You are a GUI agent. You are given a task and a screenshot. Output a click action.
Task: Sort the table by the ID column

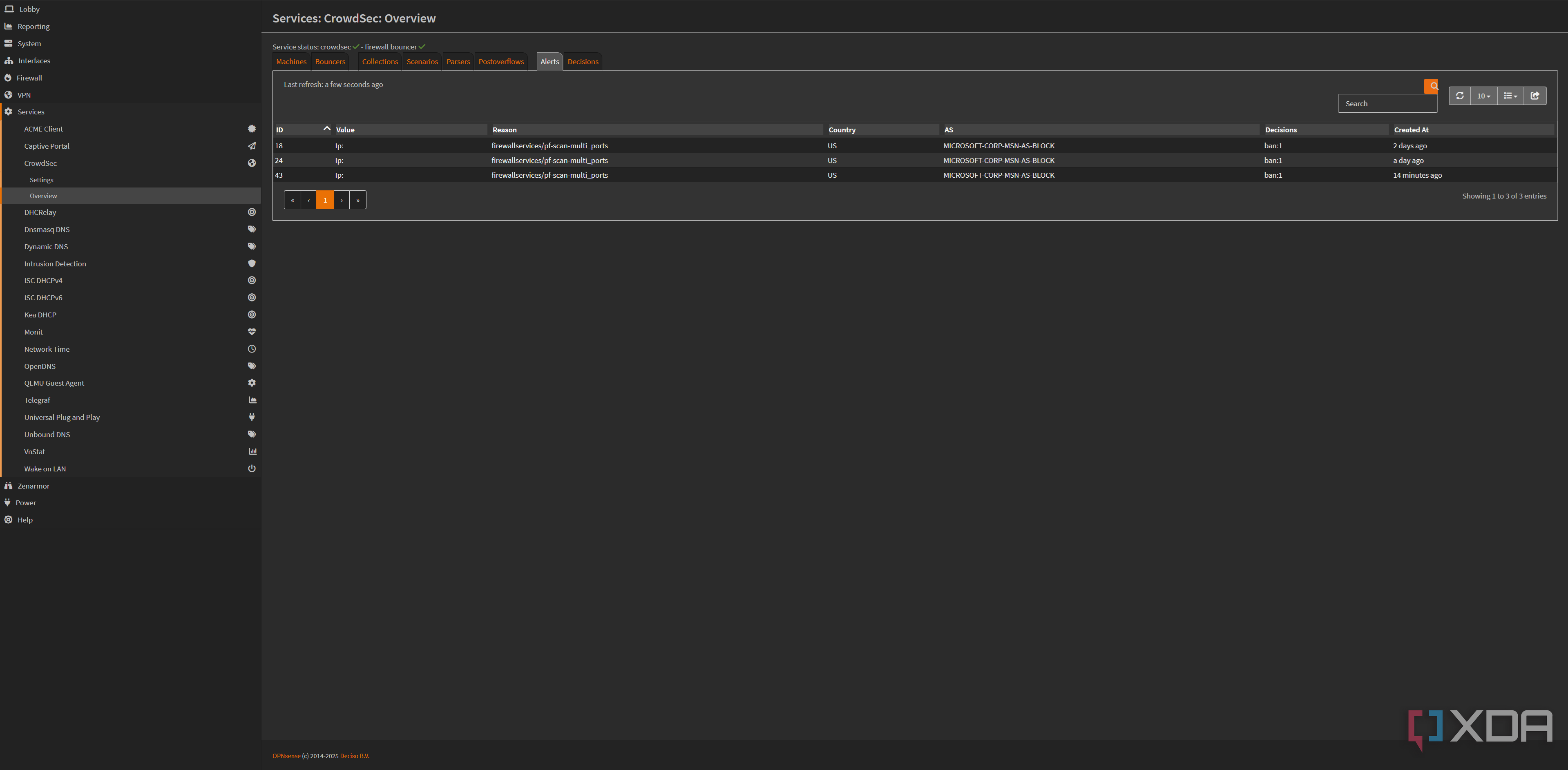click(302, 129)
